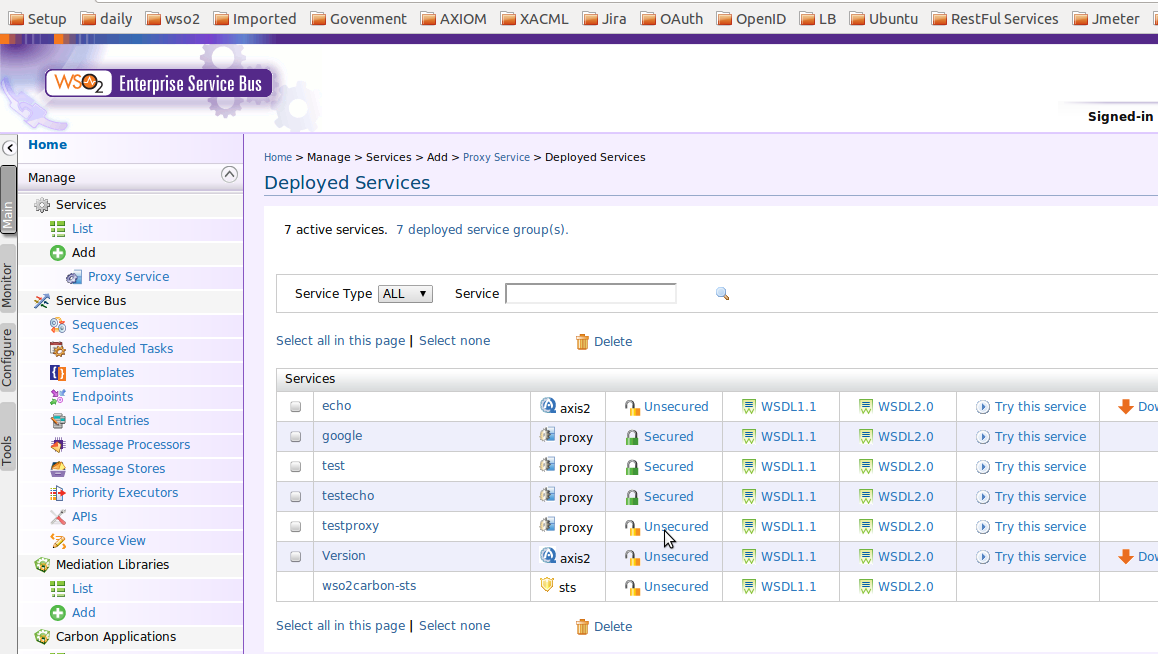
Task: Click the Message Processors icon
Action: pyautogui.click(x=58, y=444)
